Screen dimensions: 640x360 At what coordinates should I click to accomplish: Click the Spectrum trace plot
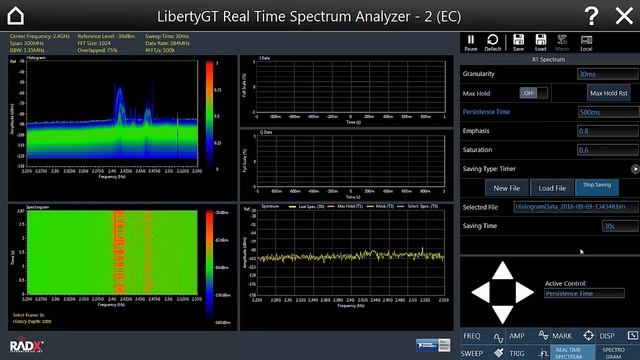coord(351,253)
